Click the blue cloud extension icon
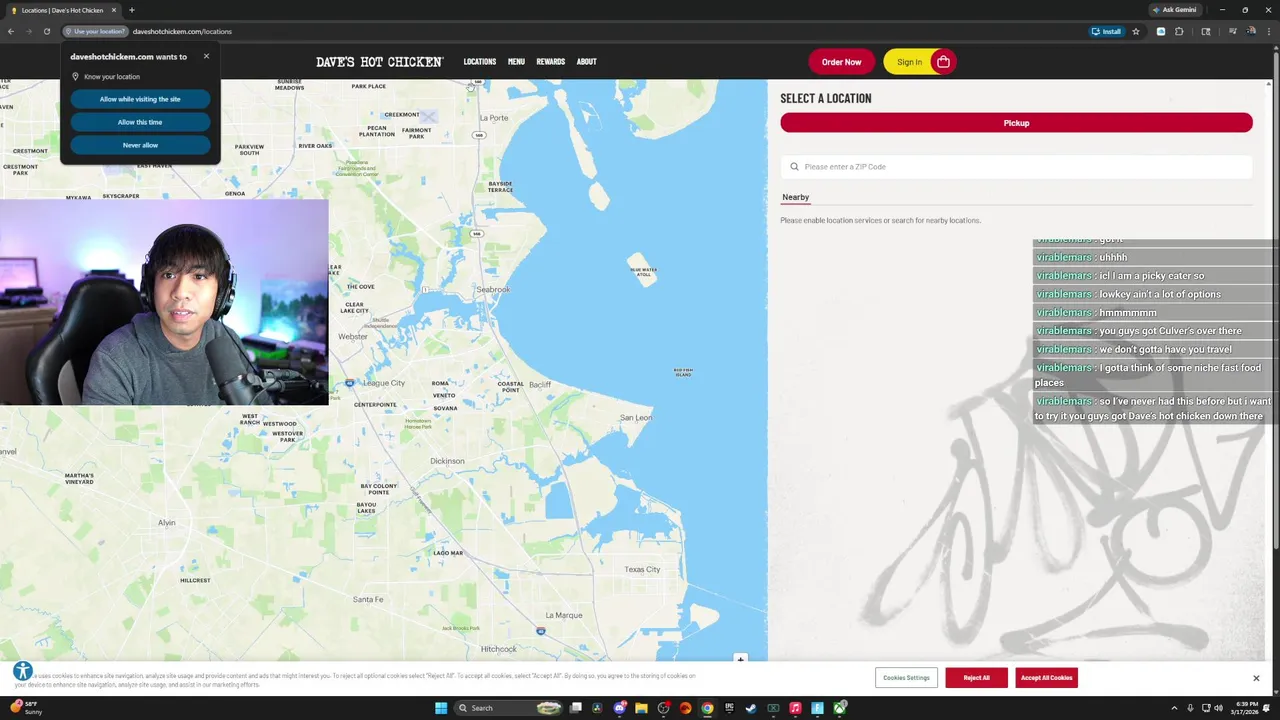The image size is (1280, 720). (1161, 31)
